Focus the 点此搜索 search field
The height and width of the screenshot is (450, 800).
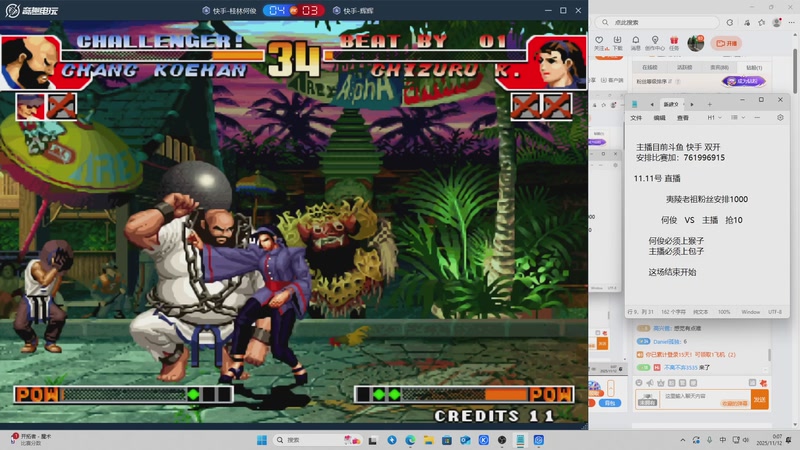658,22
